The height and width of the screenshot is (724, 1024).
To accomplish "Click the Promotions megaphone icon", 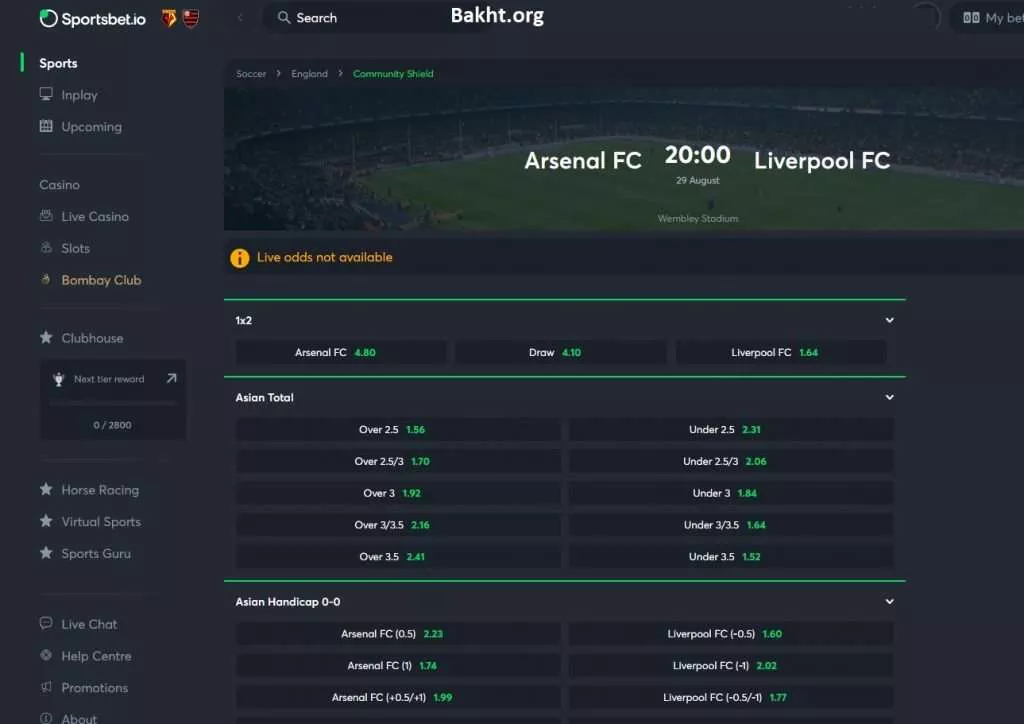I will (46, 688).
